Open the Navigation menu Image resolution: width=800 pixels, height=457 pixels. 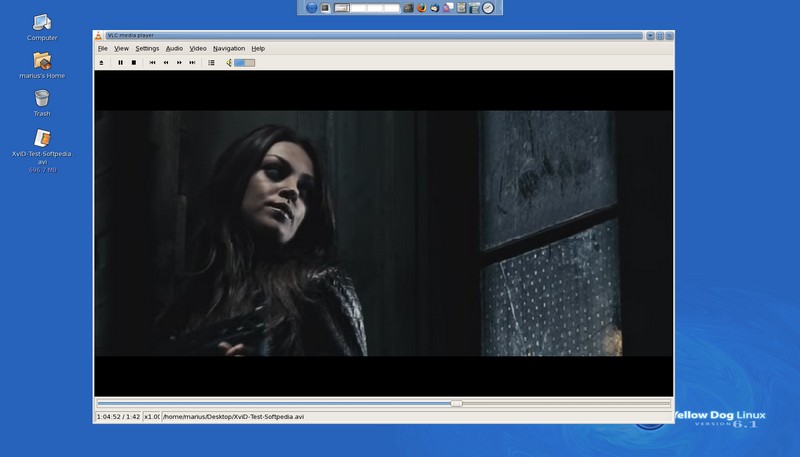(229, 48)
